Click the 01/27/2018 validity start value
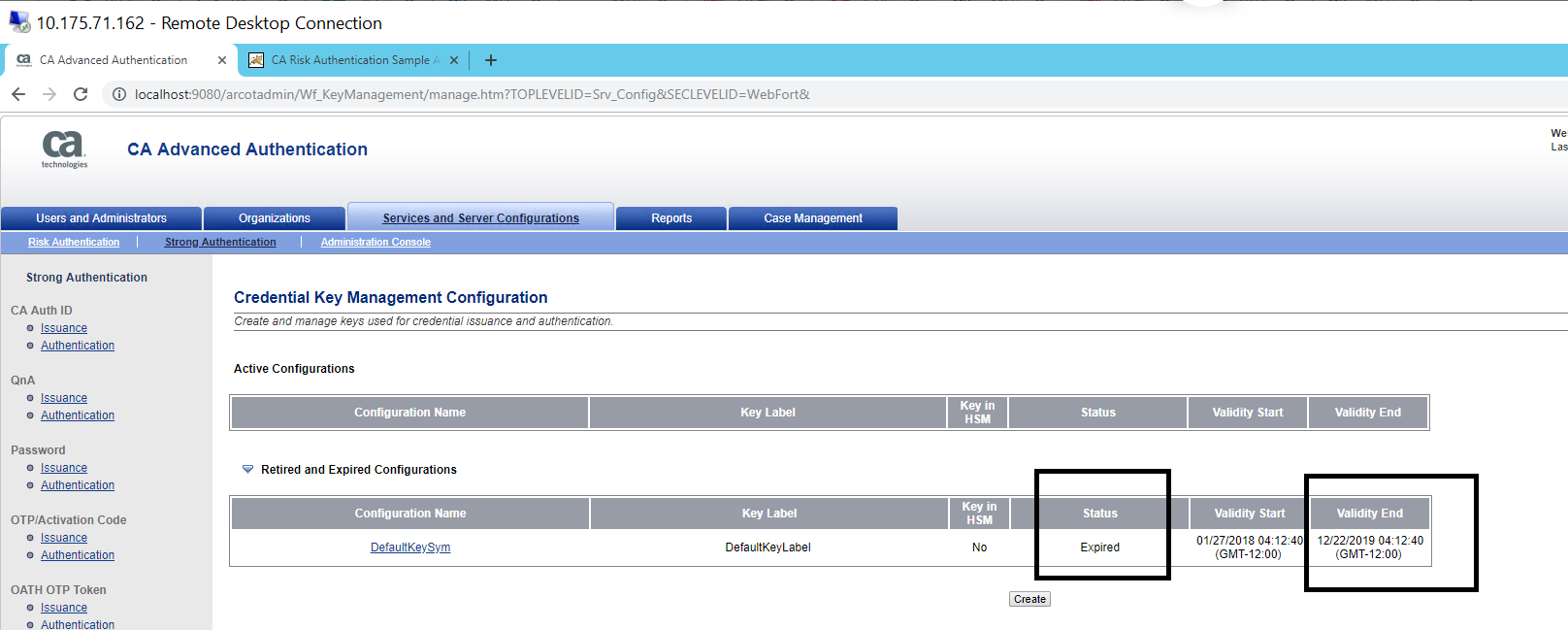This screenshot has width=1568, height=630. 1250,547
